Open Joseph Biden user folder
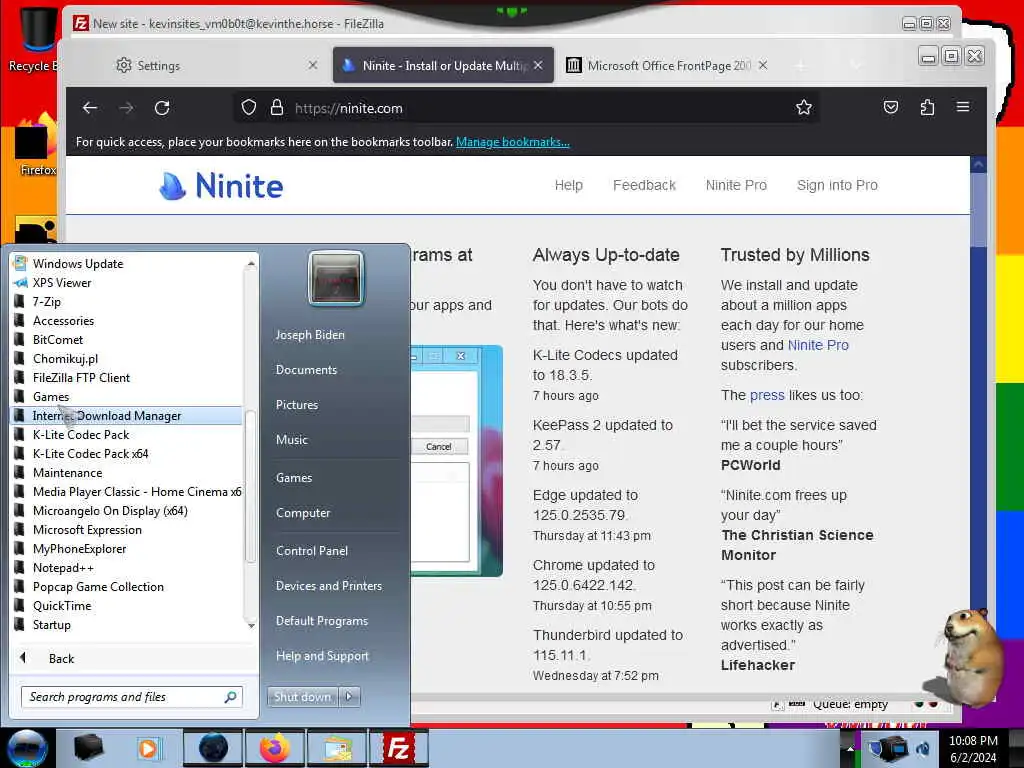Screen dimensions: 1024x768 [310, 335]
